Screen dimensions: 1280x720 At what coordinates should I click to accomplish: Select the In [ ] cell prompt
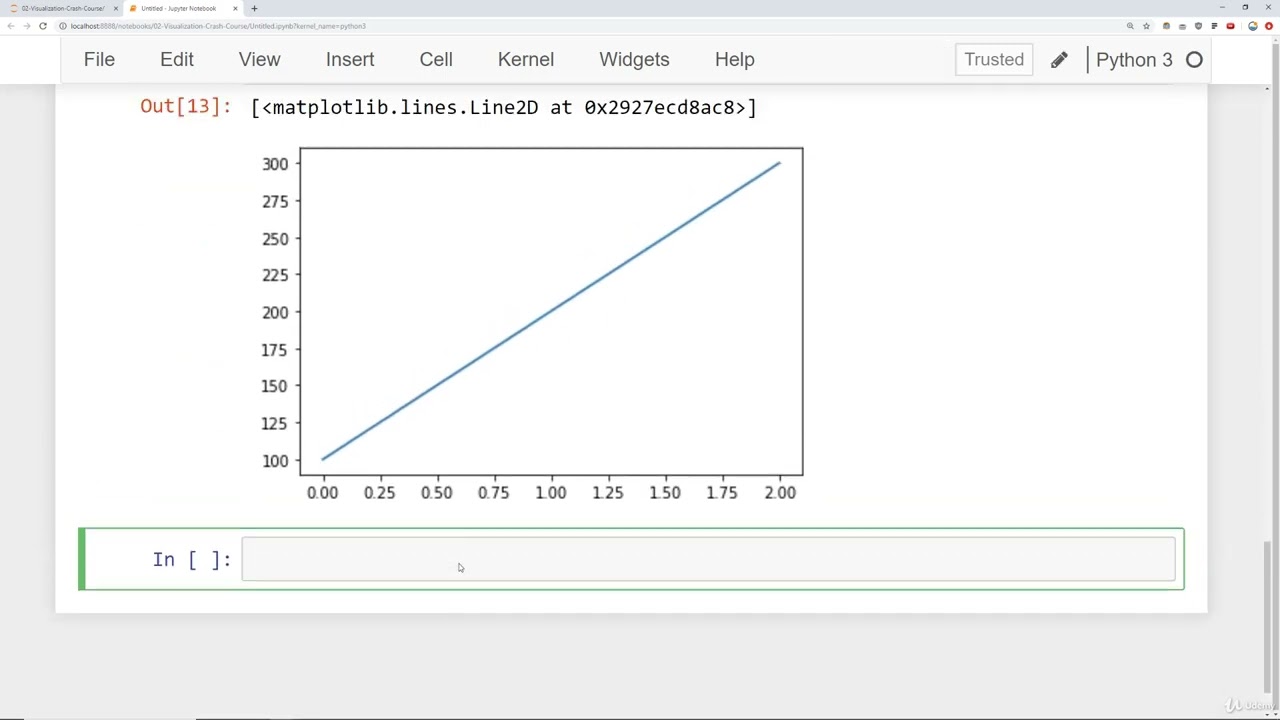(x=192, y=560)
